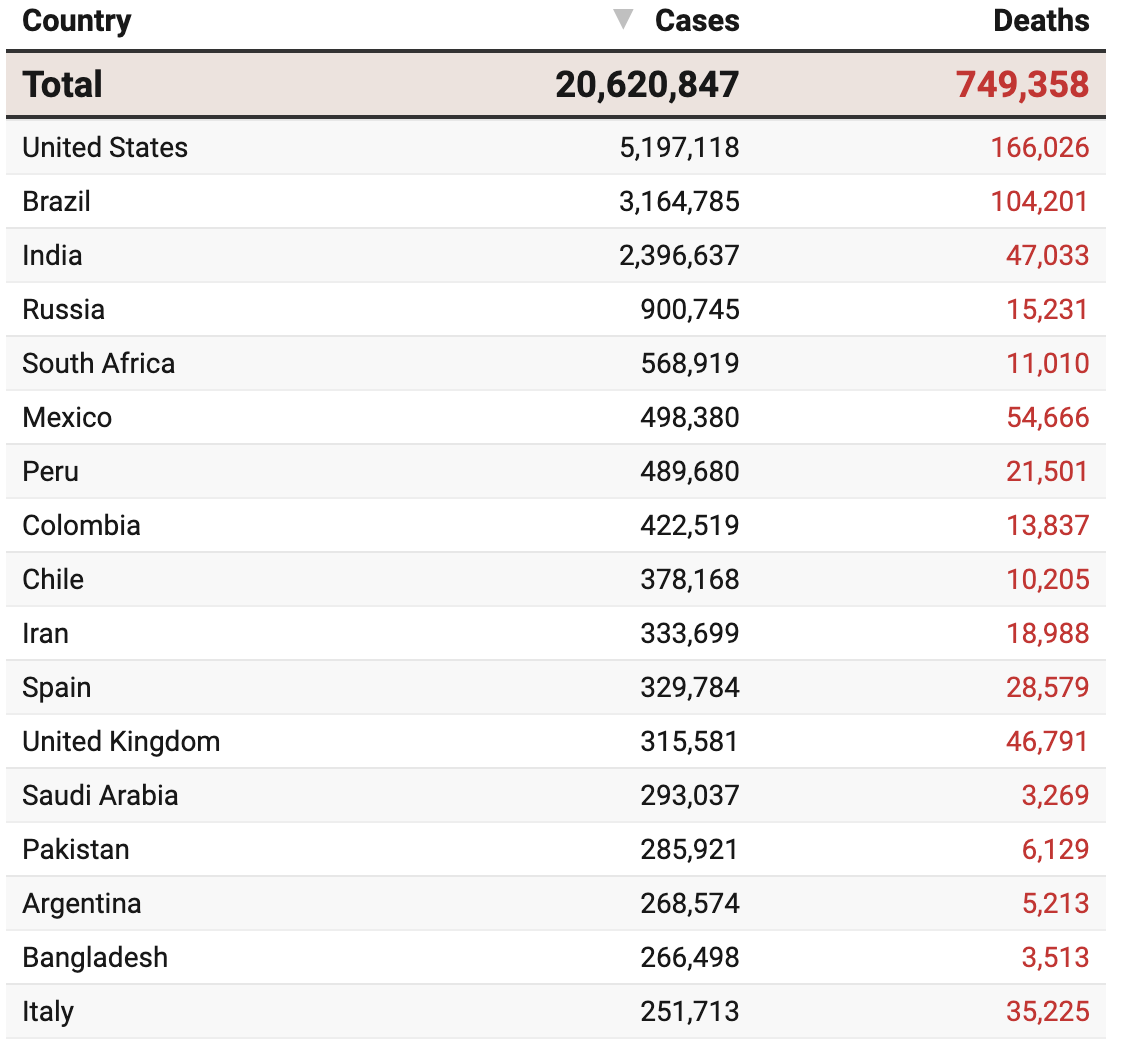The width and height of the screenshot is (1130, 1040).
Task: Sort table by Deaths column header
Action: pyautogui.click(x=1041, y=21)
